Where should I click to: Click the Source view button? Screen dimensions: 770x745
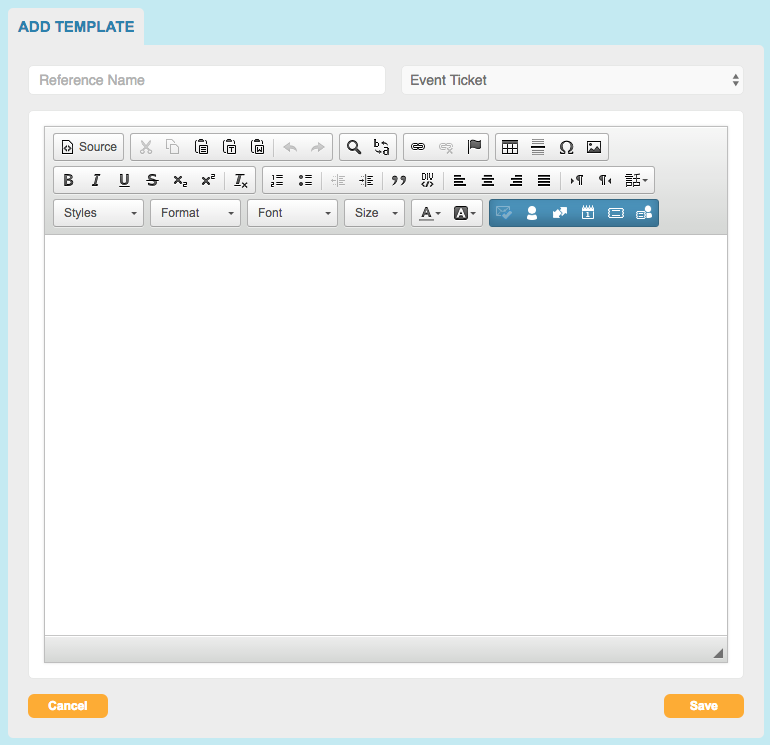(89, 147)
